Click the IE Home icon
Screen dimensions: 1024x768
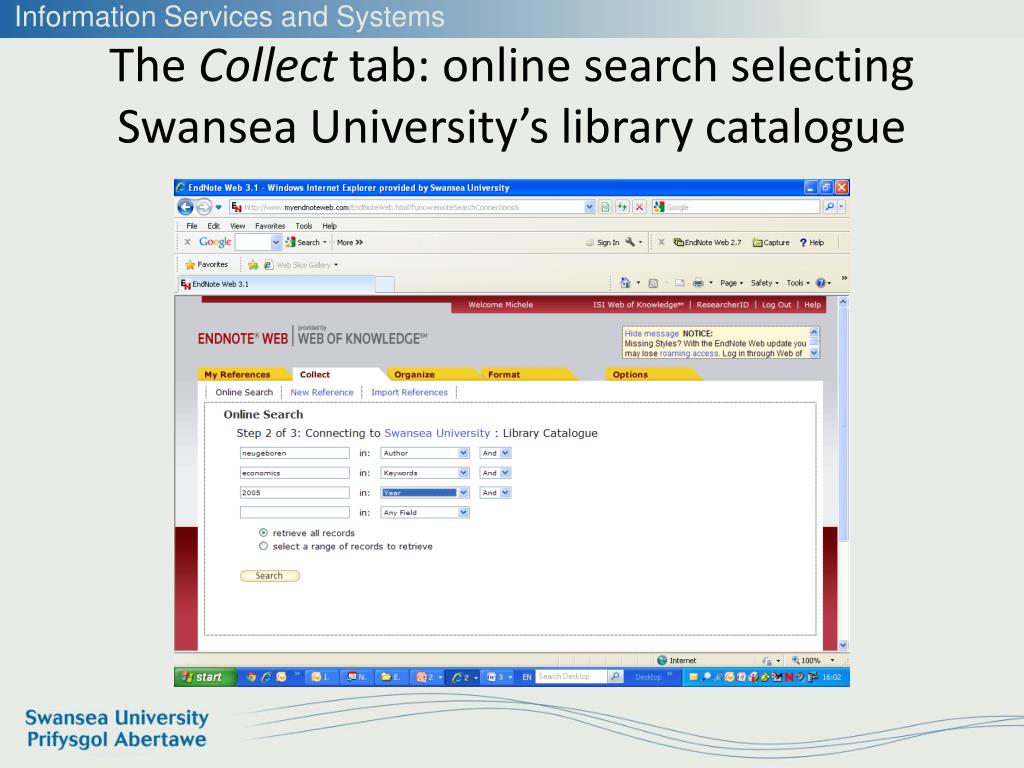[625, 283]
